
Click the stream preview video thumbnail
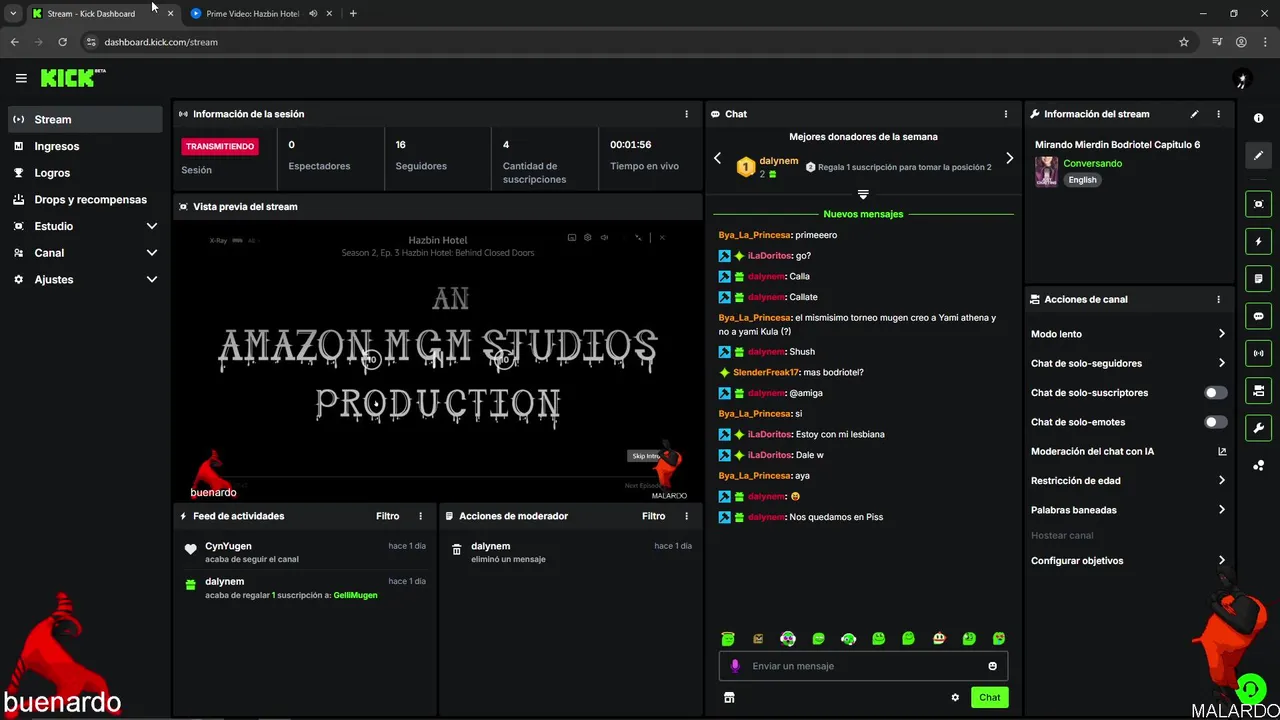[438, 360]
